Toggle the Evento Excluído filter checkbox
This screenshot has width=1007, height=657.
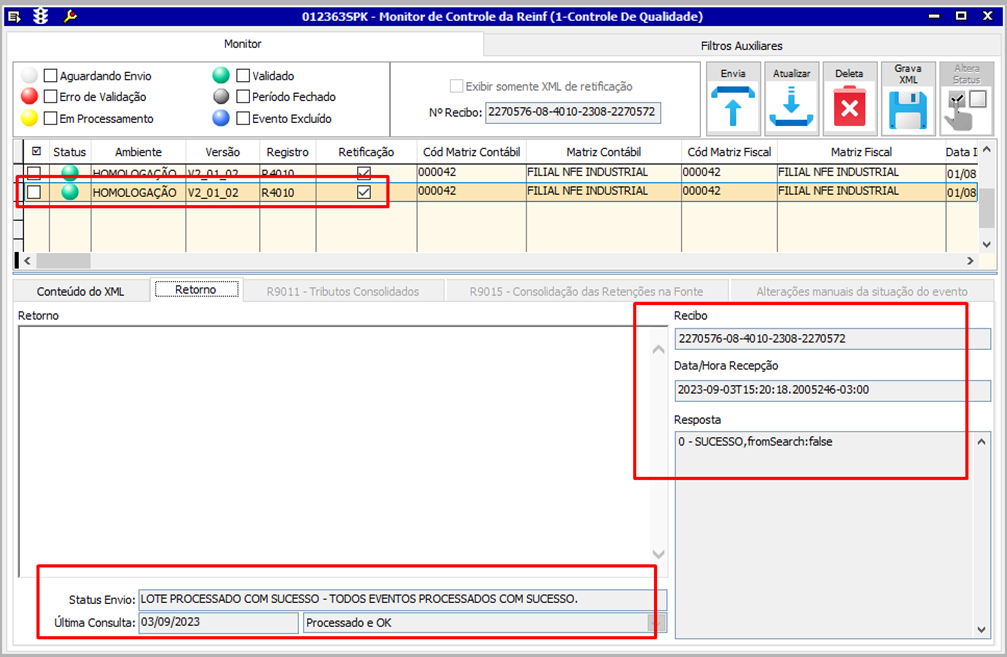coord(243,118)
